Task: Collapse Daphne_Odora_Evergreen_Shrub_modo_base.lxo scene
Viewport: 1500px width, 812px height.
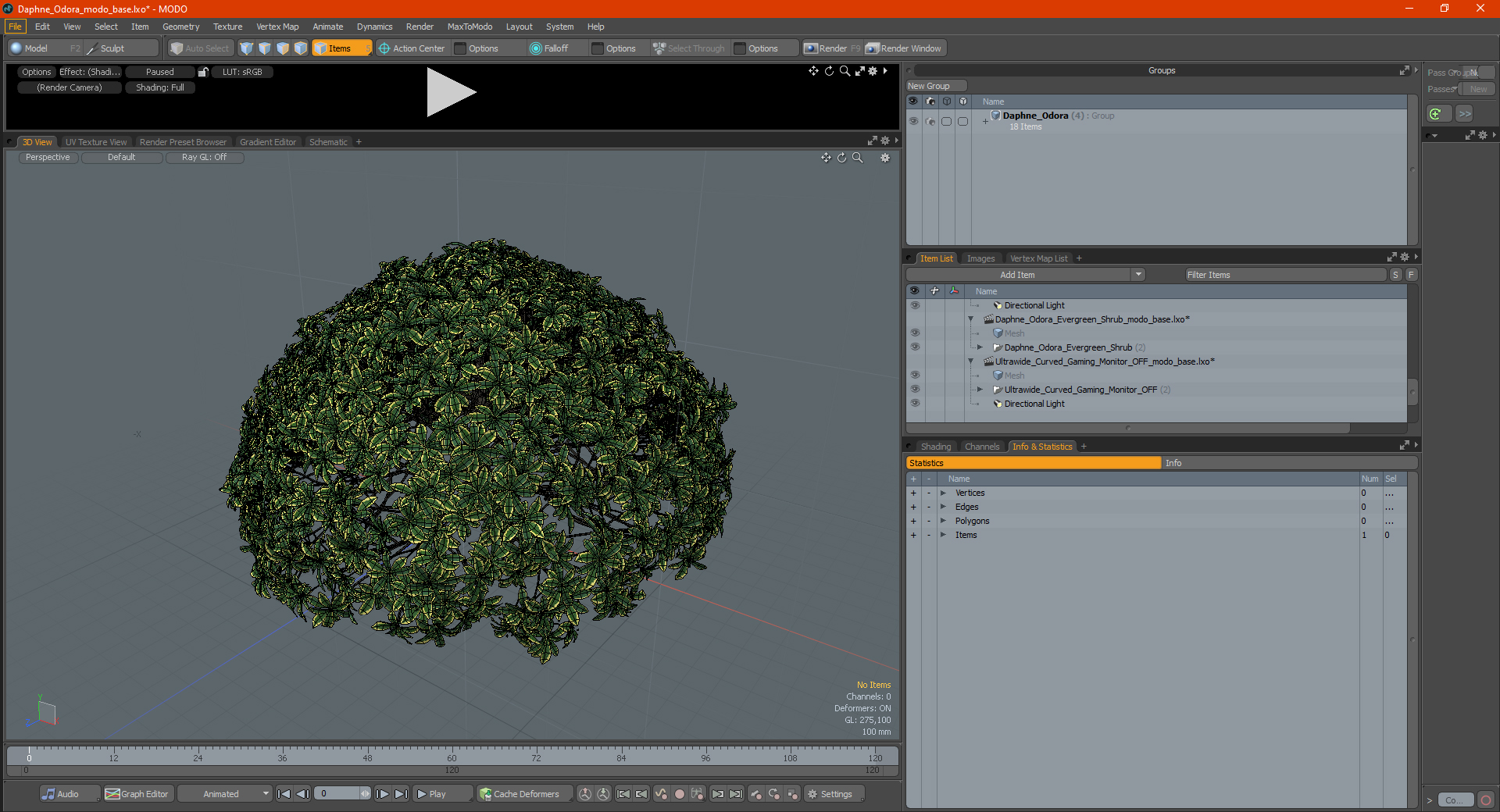Action: pos(971,319)
